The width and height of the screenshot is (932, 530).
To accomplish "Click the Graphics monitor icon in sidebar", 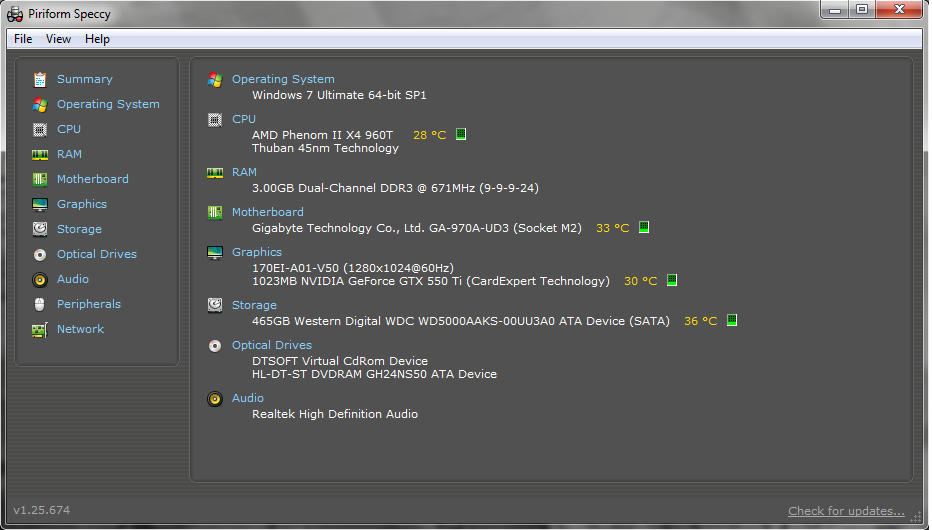I will pos(40,204).
